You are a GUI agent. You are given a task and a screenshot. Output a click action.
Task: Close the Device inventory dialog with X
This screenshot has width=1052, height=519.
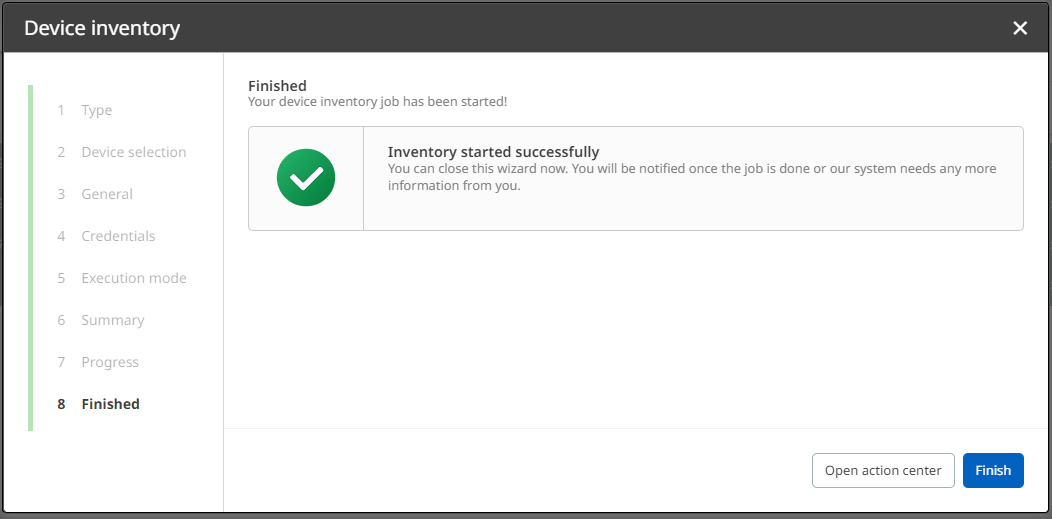[x=1020, y=28]
